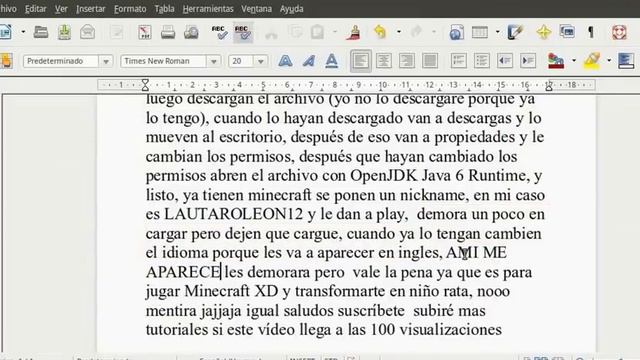Click the word Minecraft in the document text
This screenshot has width=640, height=360.
tap(217, 291)
